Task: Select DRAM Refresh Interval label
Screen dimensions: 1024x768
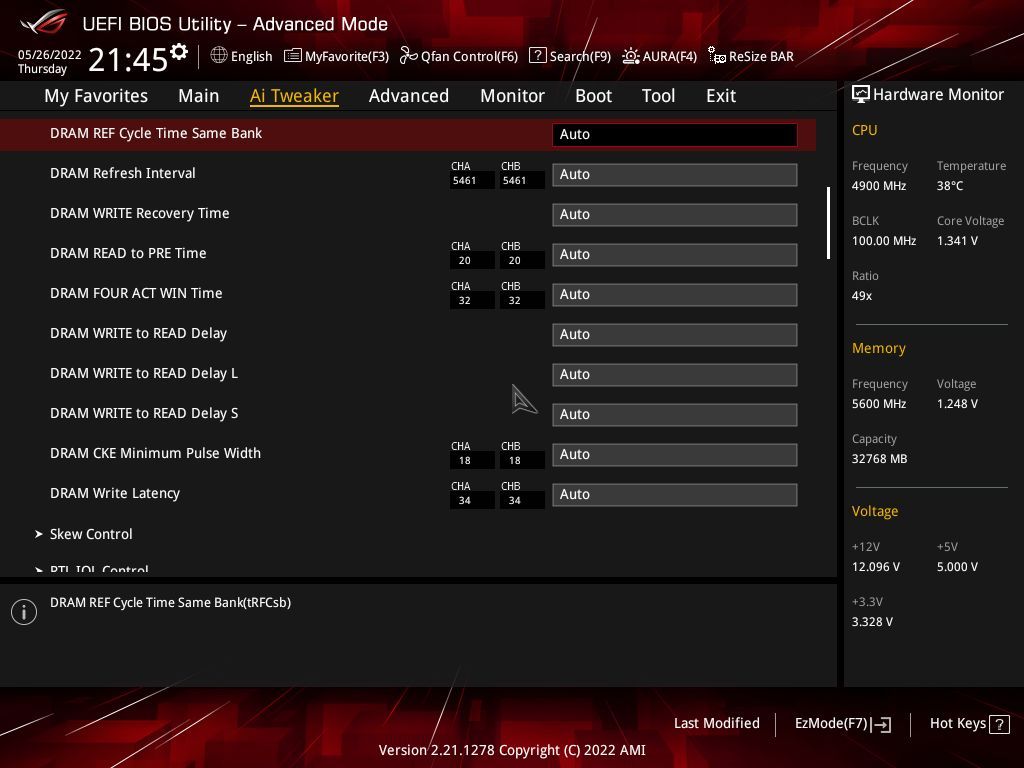Action: 123,173
